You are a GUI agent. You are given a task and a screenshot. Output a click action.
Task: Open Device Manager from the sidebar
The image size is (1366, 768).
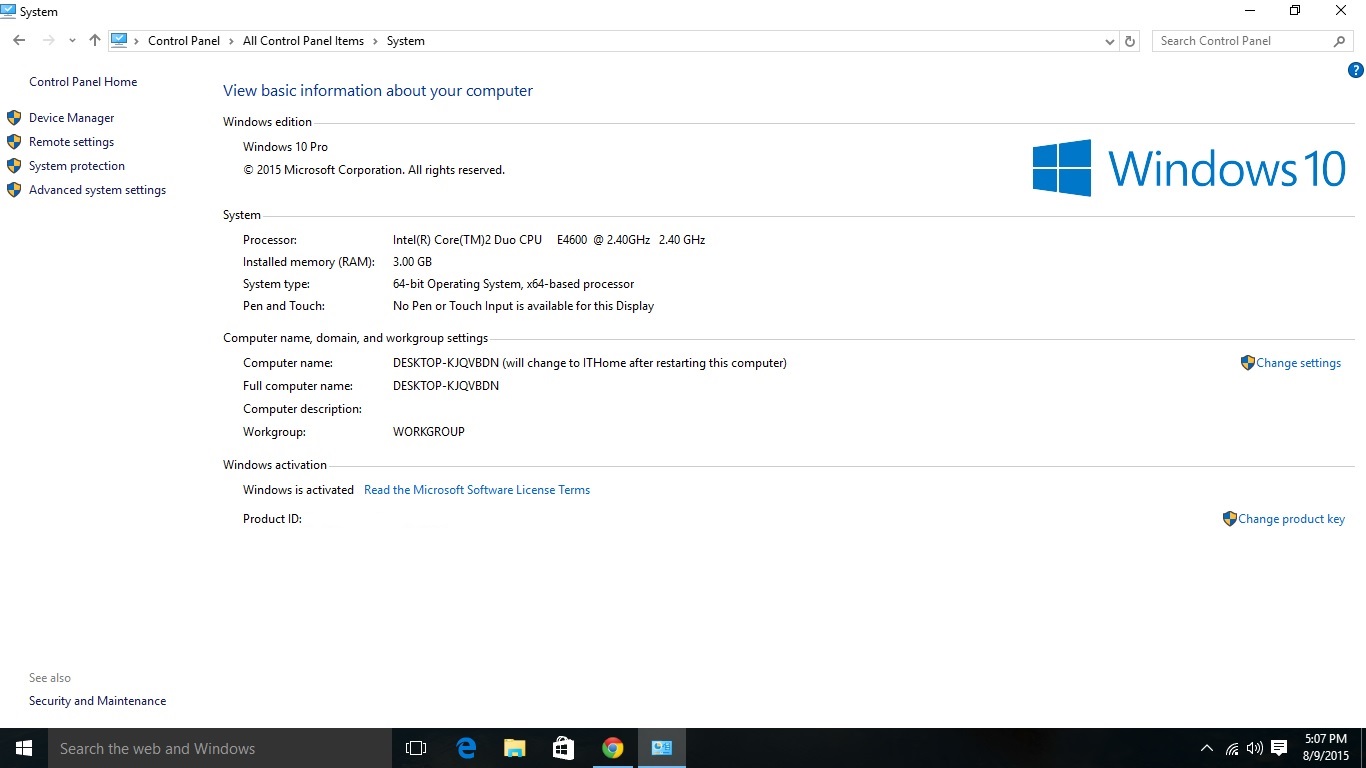[x=71, y=118]
